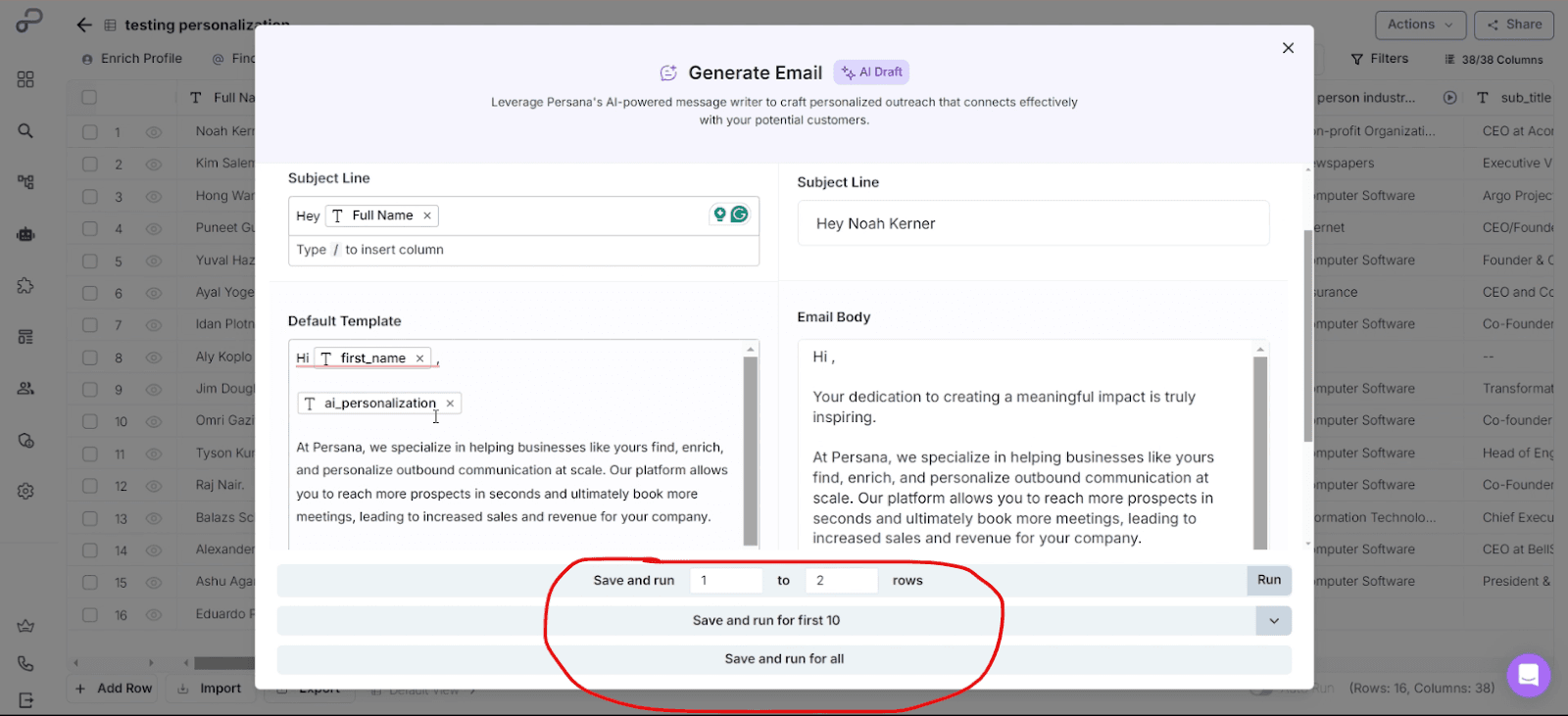
Task: Click the person industry column header
Action: click(x=1365, y=98)
